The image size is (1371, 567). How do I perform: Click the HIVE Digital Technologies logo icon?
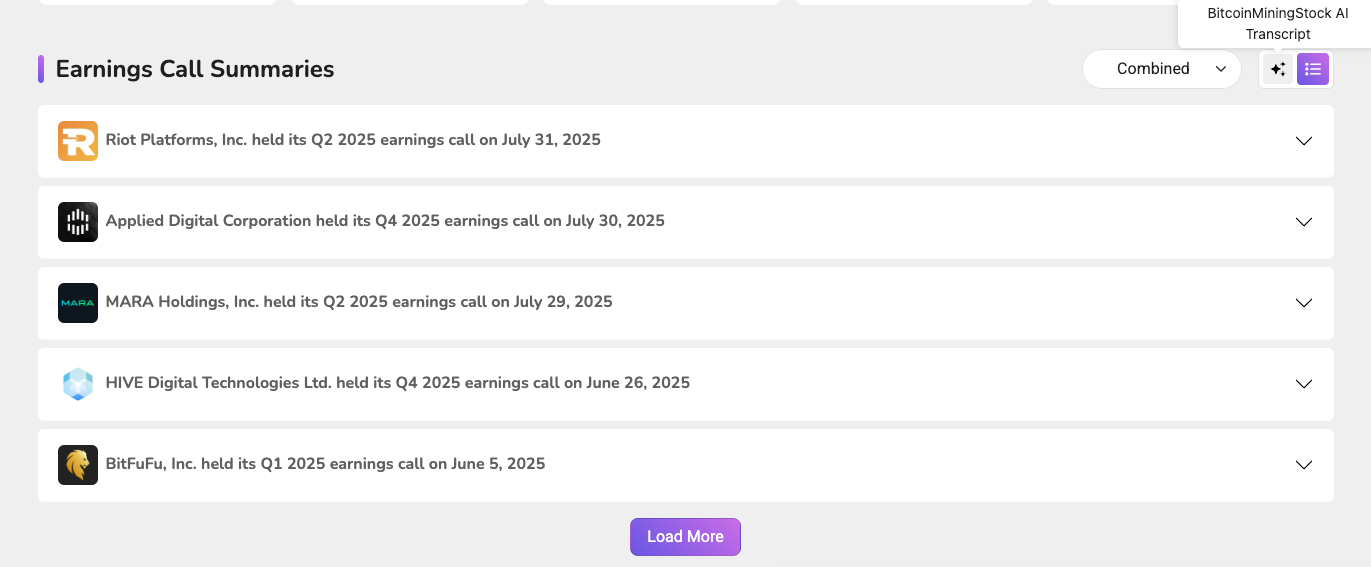[78, 384]
